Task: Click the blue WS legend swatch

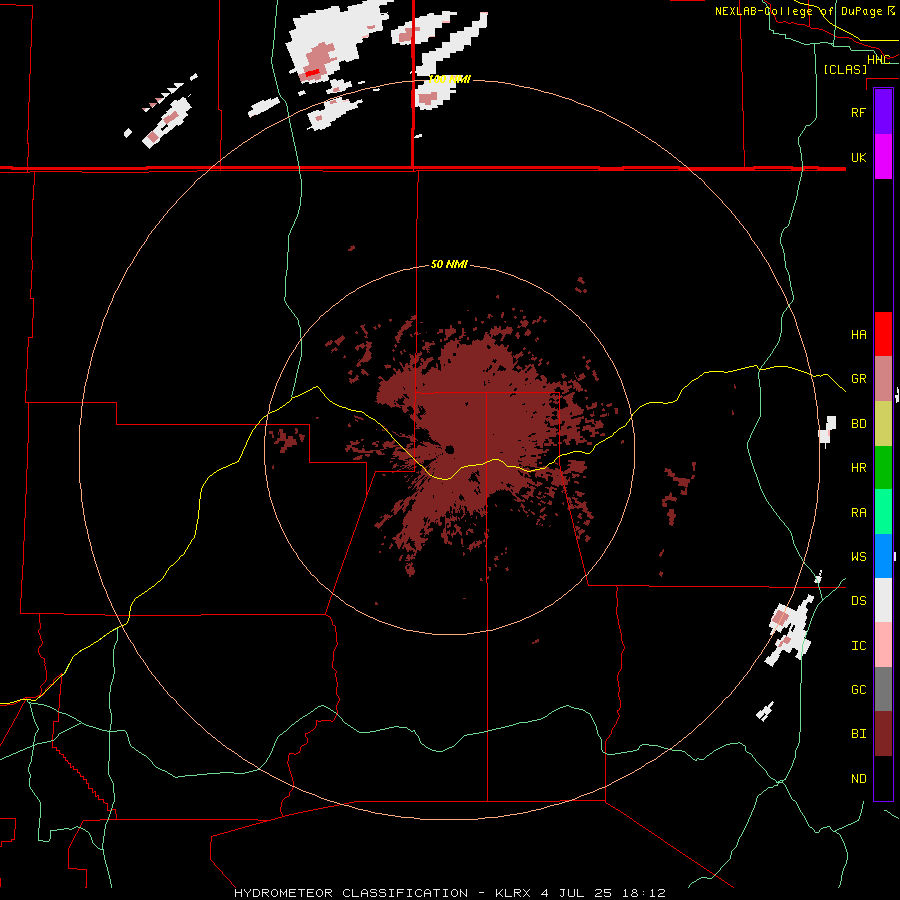Action: [883, 556]
